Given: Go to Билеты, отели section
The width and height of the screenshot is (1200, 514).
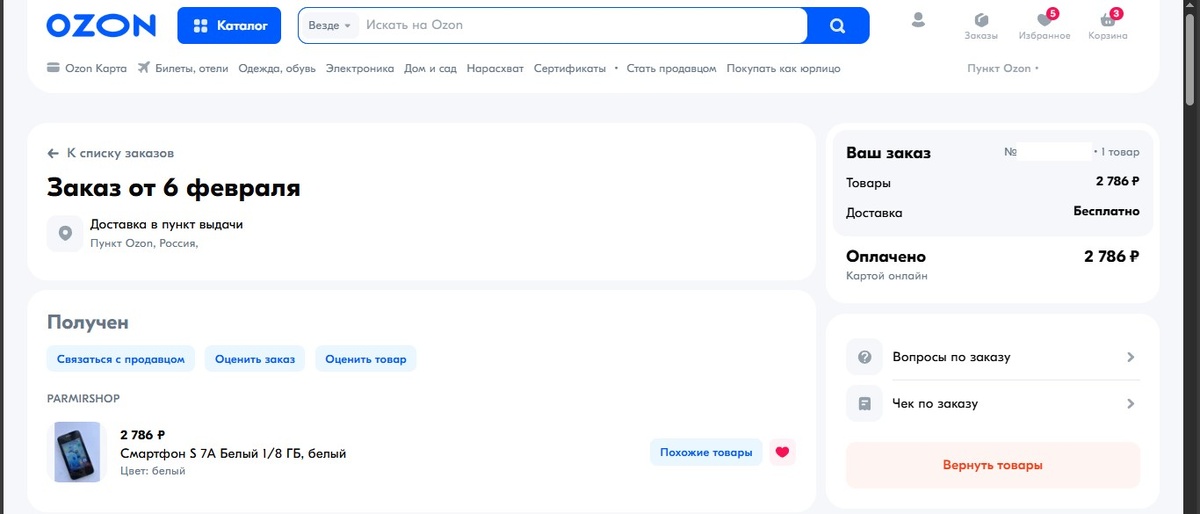Looking at the screenshot, I should [183, 69].
